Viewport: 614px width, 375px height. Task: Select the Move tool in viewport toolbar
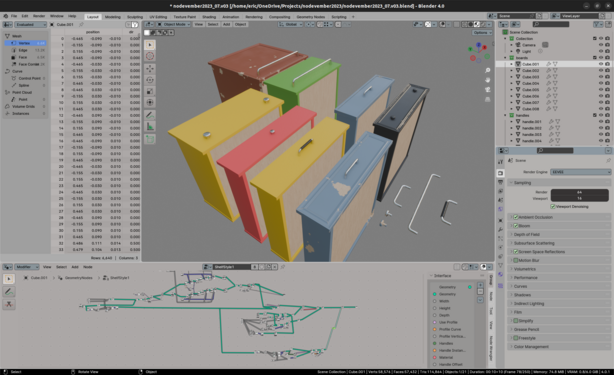tap(150, 69)
